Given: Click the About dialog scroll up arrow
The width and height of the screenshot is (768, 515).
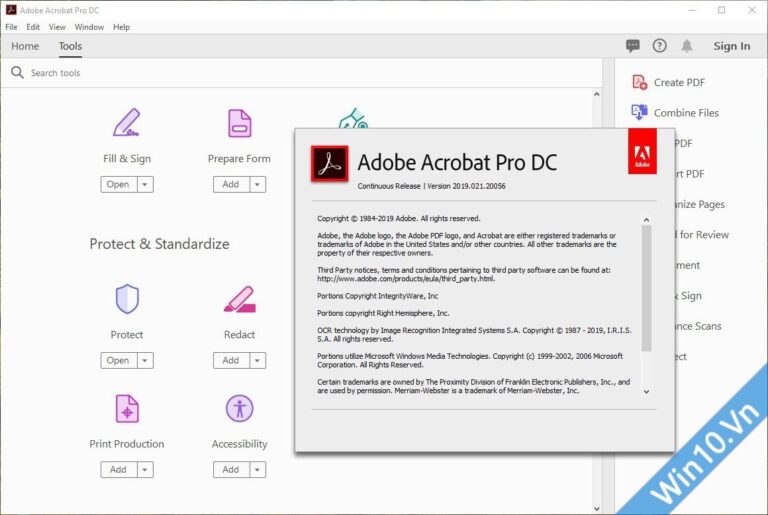Looking at the screenshot, I should [x=647, y=220].
